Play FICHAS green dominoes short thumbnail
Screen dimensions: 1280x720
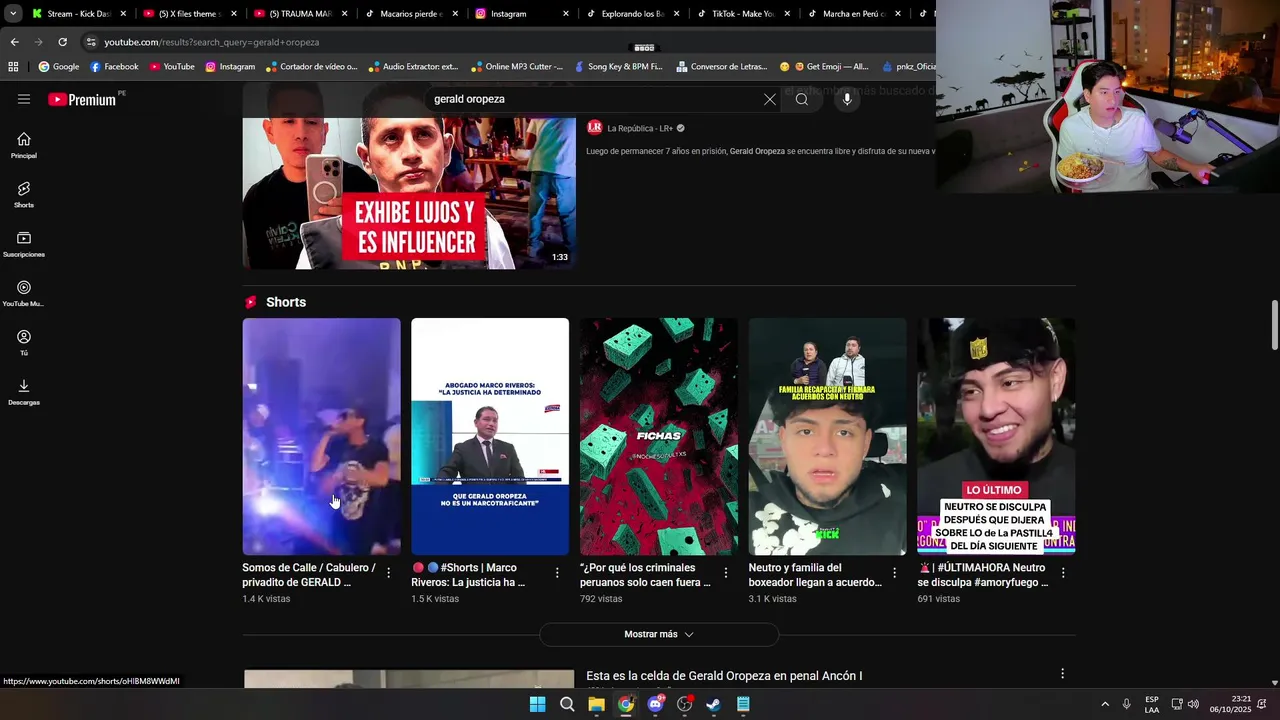[659, 436]
